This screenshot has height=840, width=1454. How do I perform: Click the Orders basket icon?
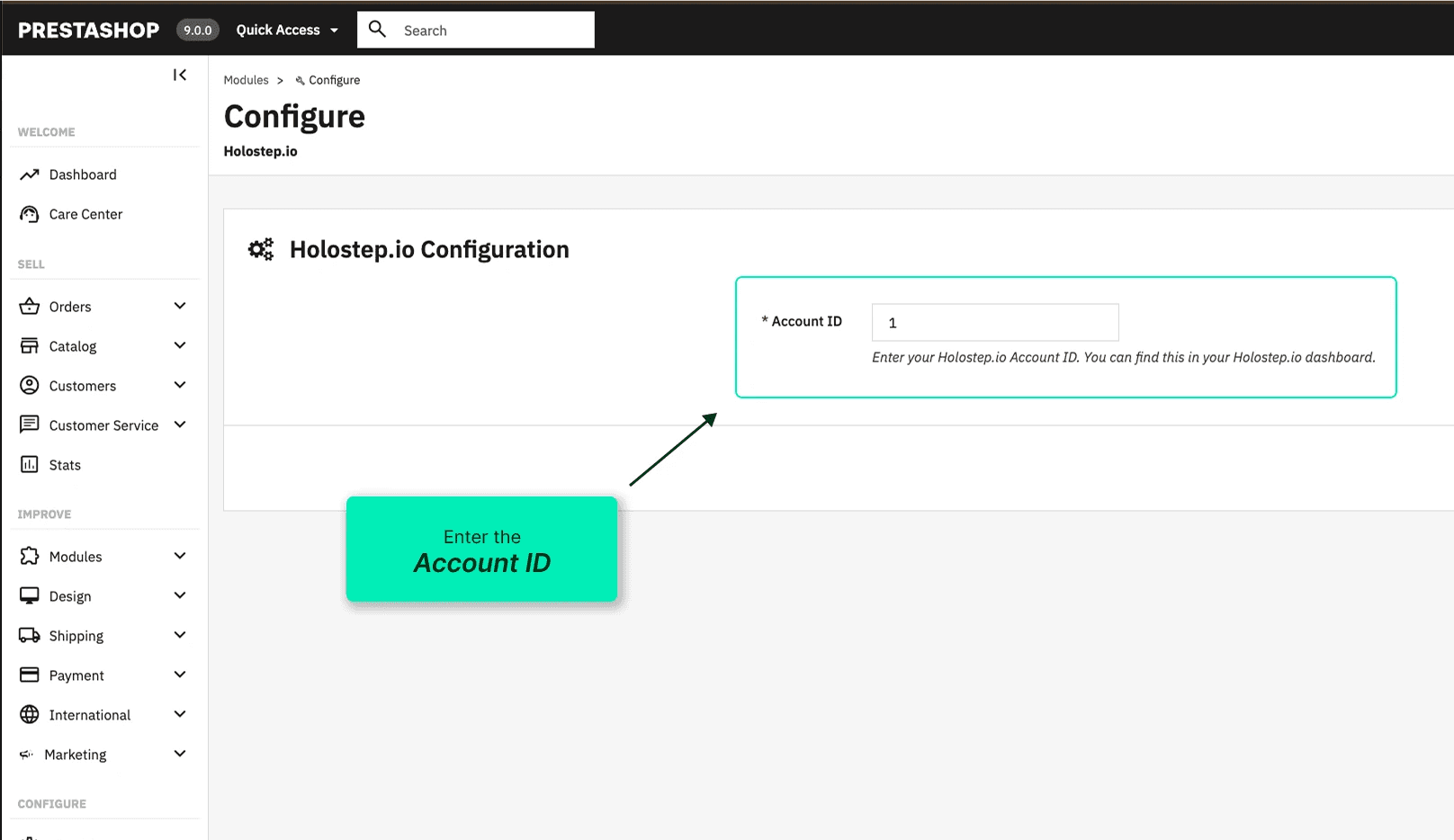30,306
